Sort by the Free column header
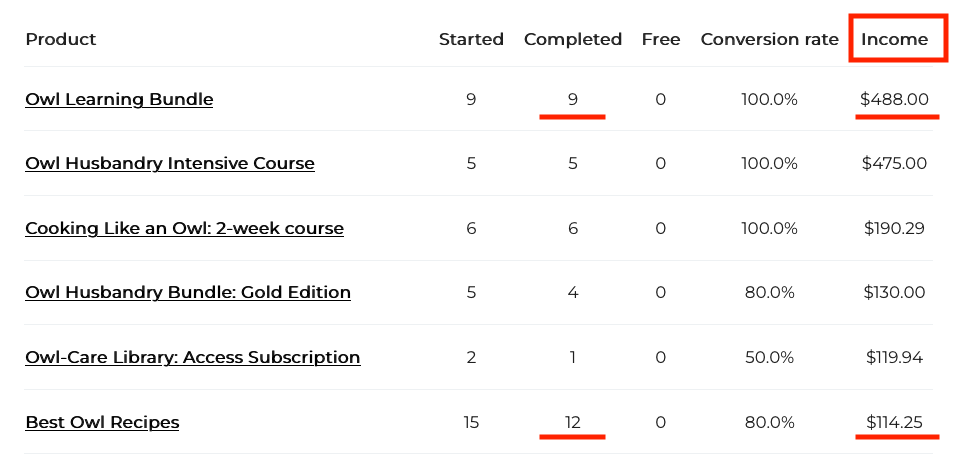Image resolution: width=959 pixels, height=466 pixels. coord(661,40)
